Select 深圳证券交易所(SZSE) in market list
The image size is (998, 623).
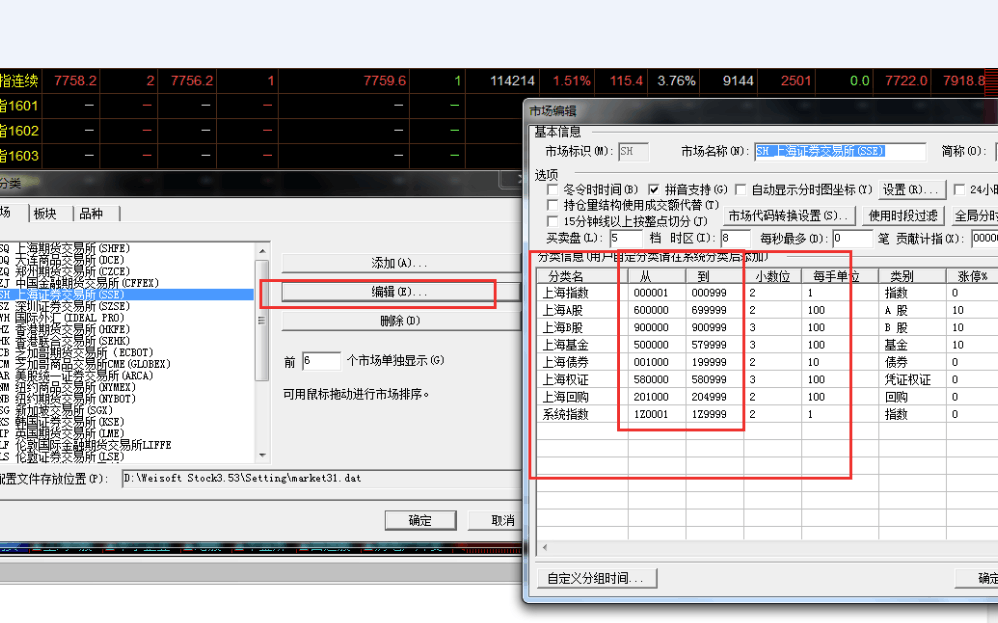127,306
